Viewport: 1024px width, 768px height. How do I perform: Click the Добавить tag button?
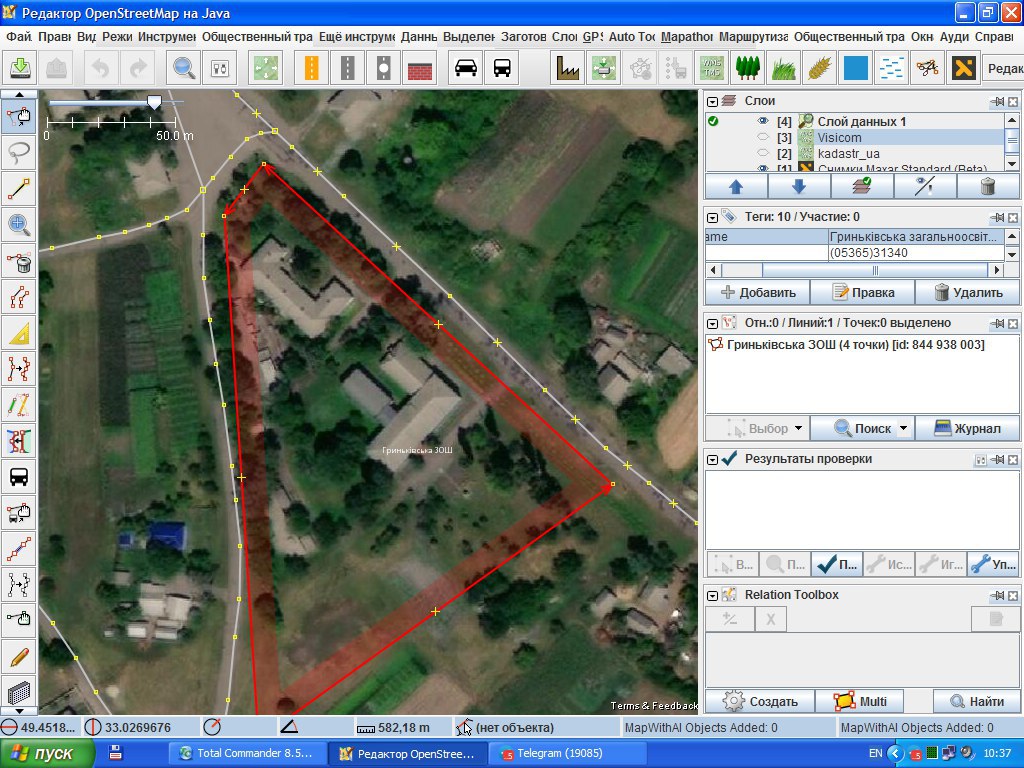click(758, 293)
